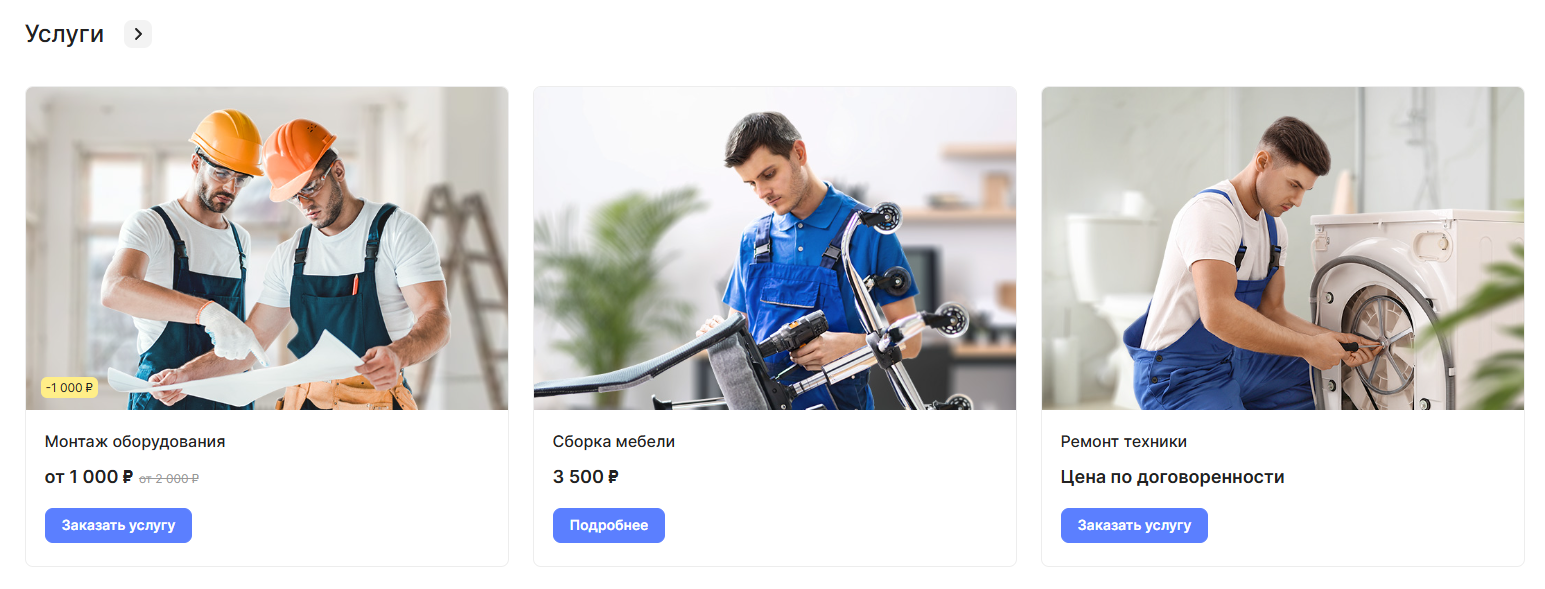The image size is (1545, 589).
Task: Click the yellow -1 000 ₽ discount badge
Action: (69, 388)
